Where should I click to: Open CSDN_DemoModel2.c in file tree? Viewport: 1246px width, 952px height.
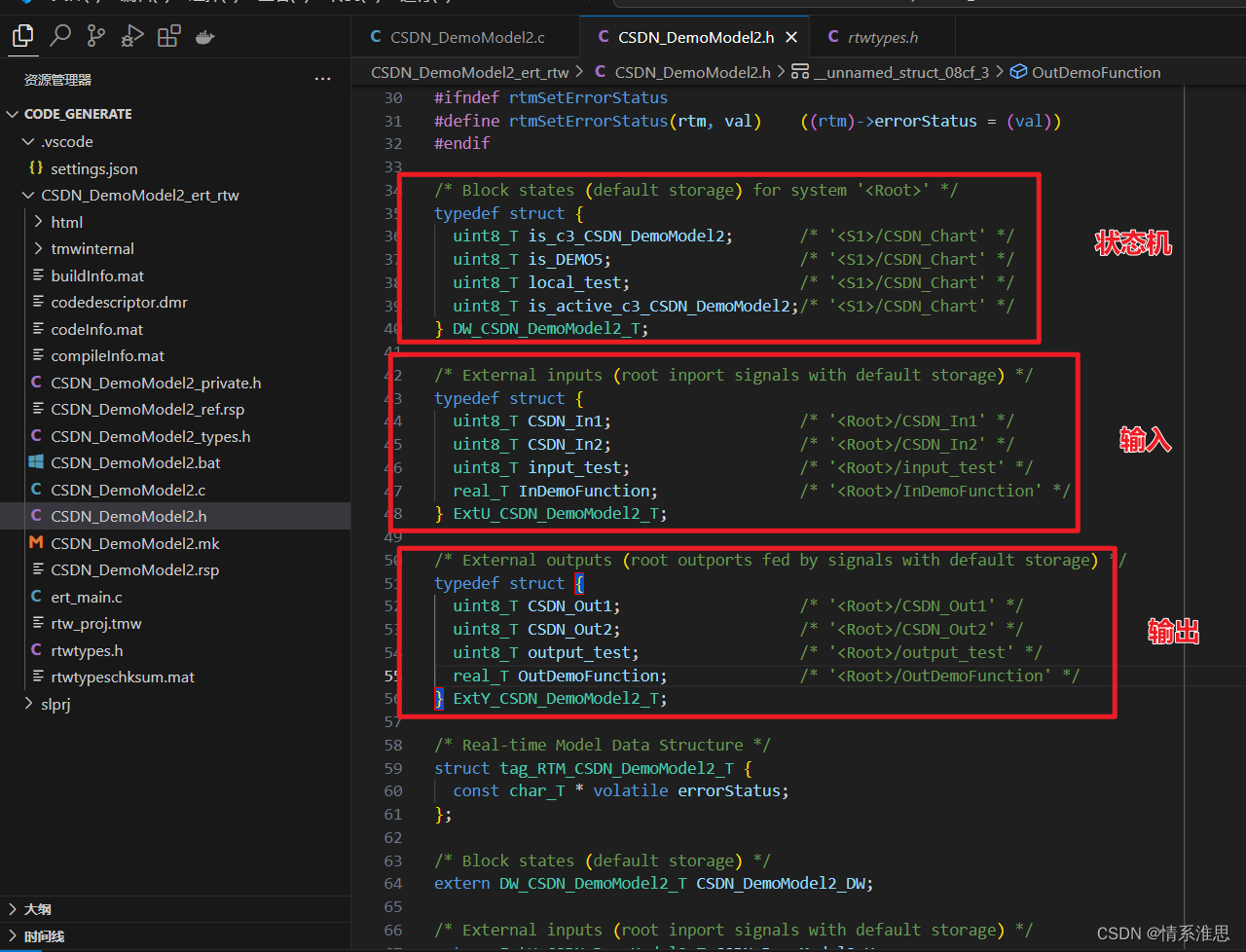click(x=175, y=490)
